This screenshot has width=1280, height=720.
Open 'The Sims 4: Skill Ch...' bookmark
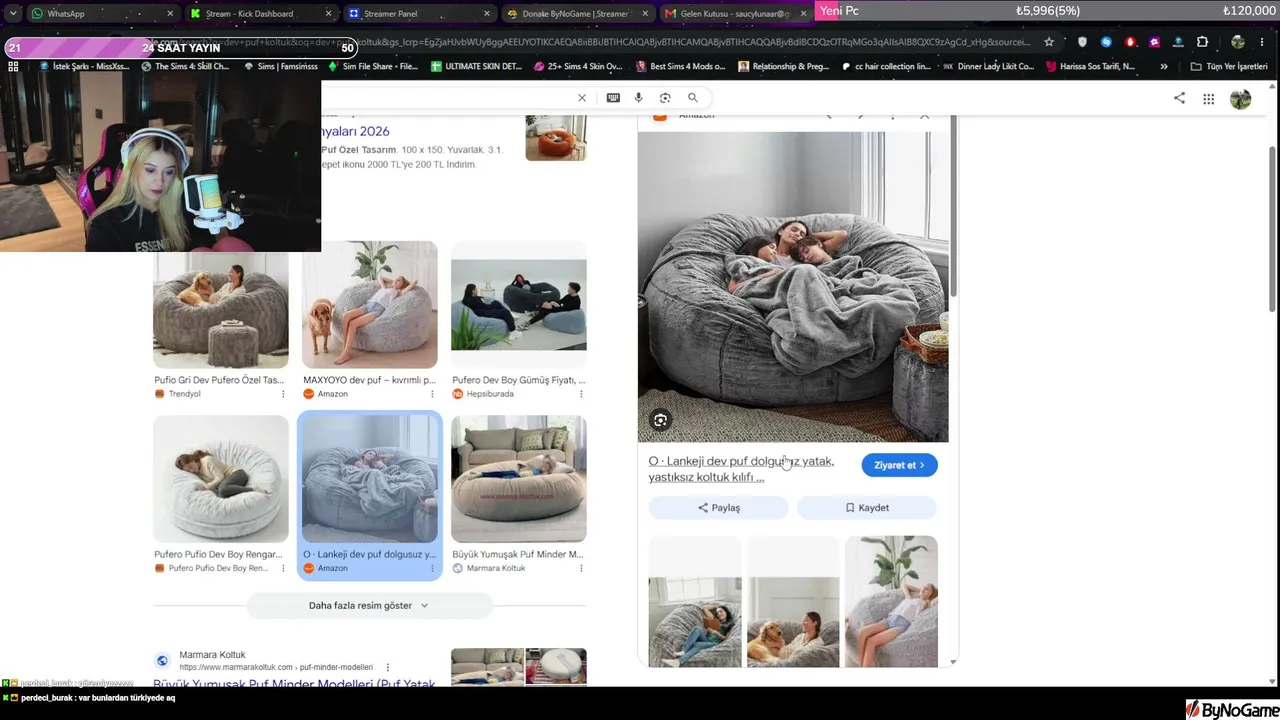click(186, 66)
